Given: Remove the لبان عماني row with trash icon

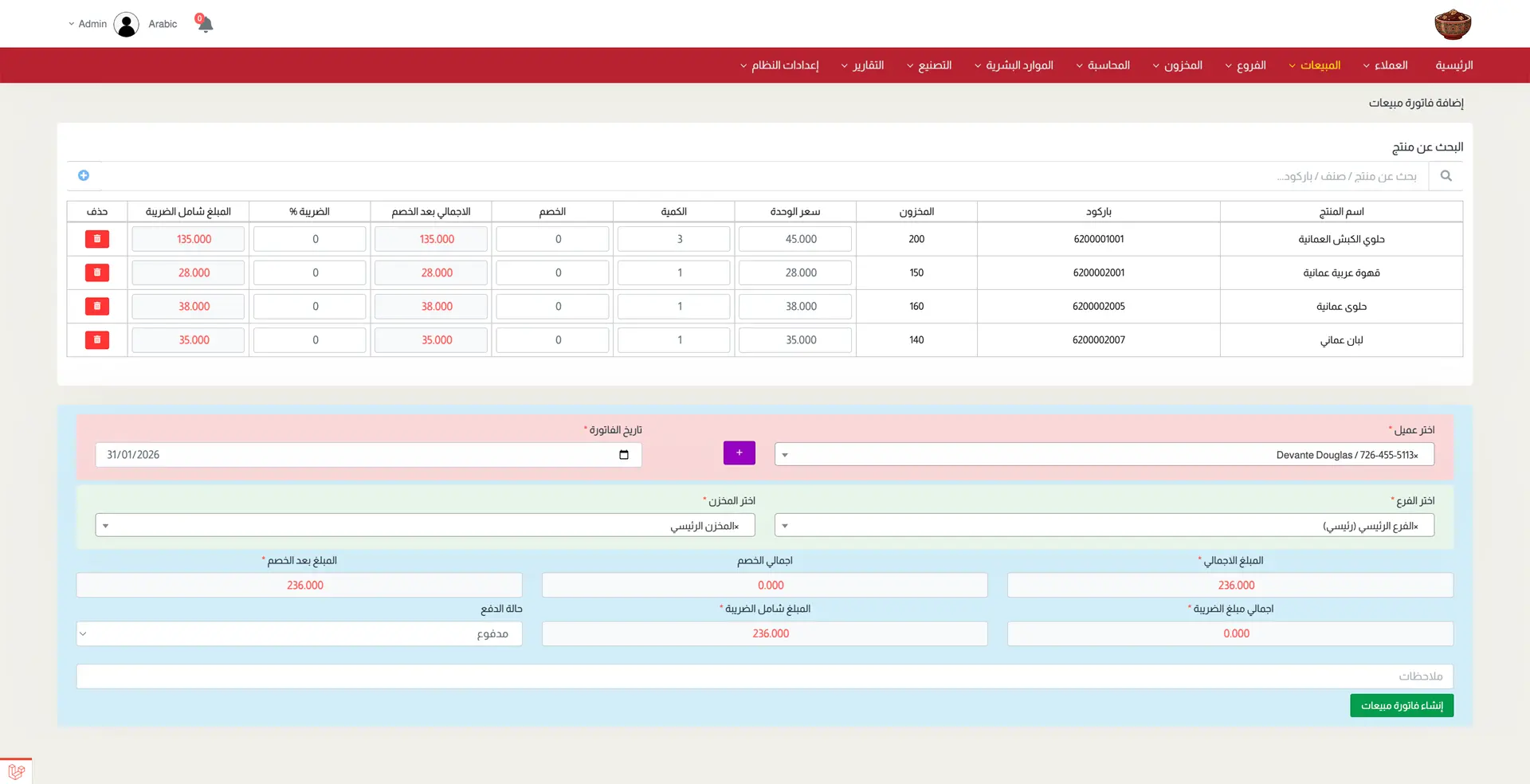Looking at the screenshot, I should click(97, 340).
